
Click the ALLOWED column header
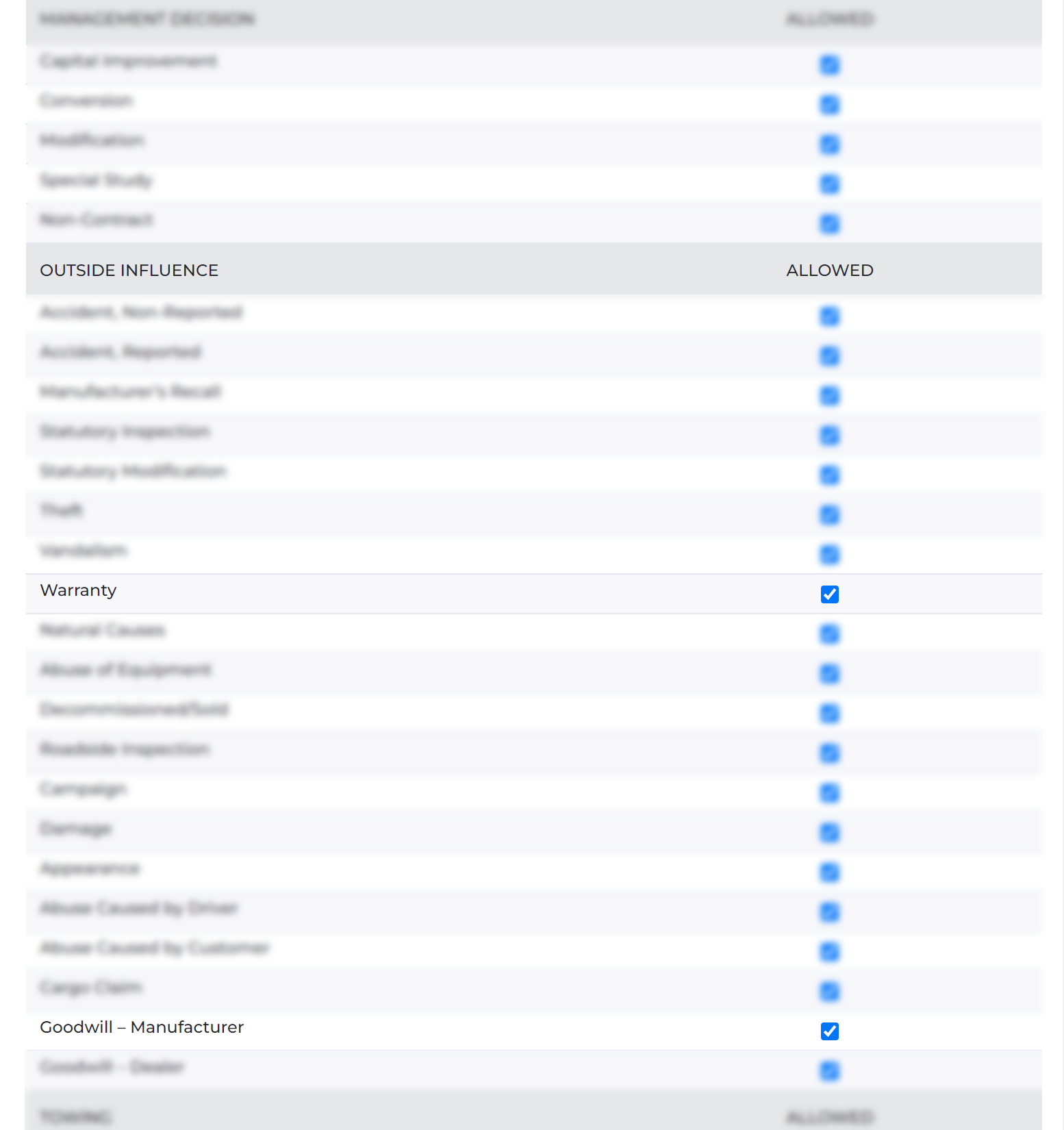(x=829, y=270)
